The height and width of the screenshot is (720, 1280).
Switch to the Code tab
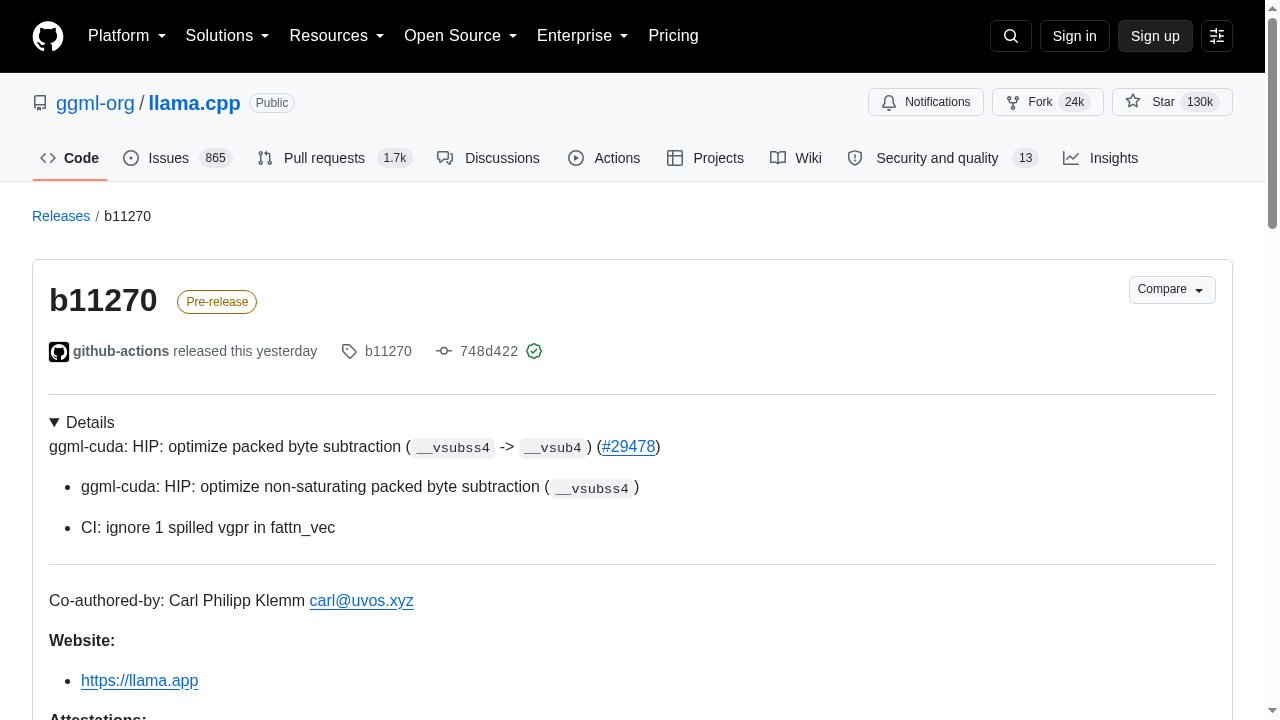70,158
